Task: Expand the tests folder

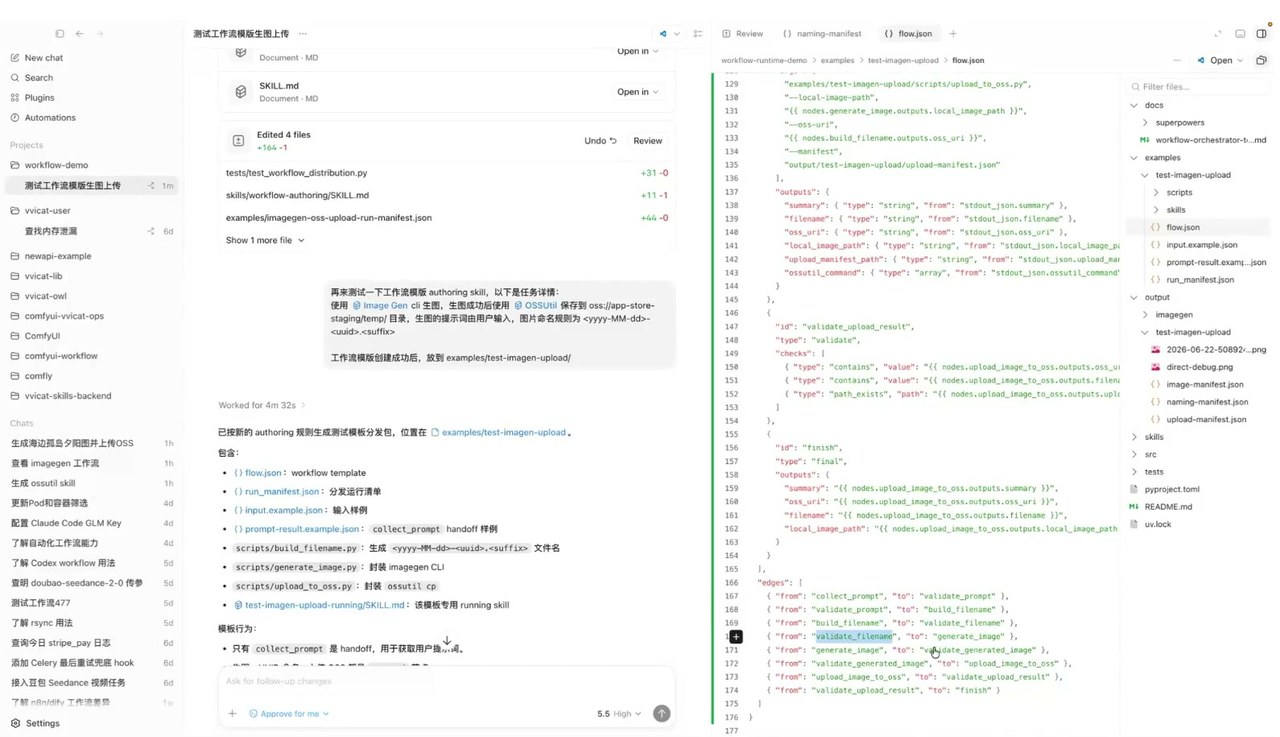Action: tap(1134, 472)
